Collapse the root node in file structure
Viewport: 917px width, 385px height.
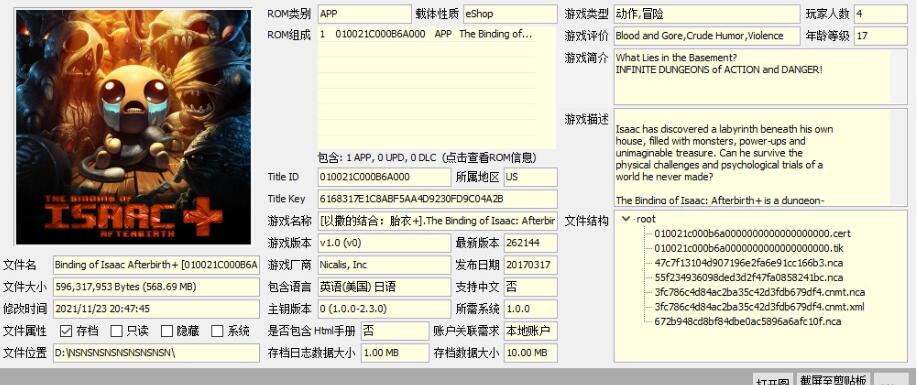tap(627, 219)
